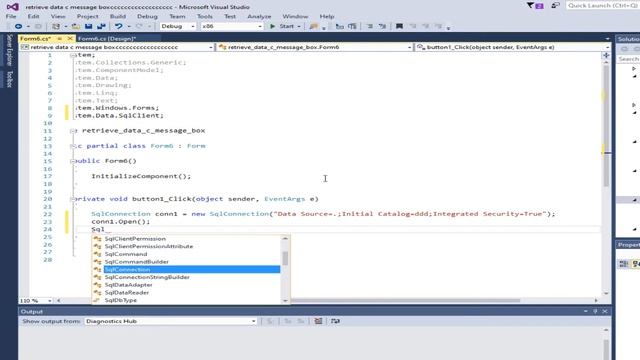The width and height of the screenshot is (640, 360).
Task: Open the Help menu
Action: 327,16
